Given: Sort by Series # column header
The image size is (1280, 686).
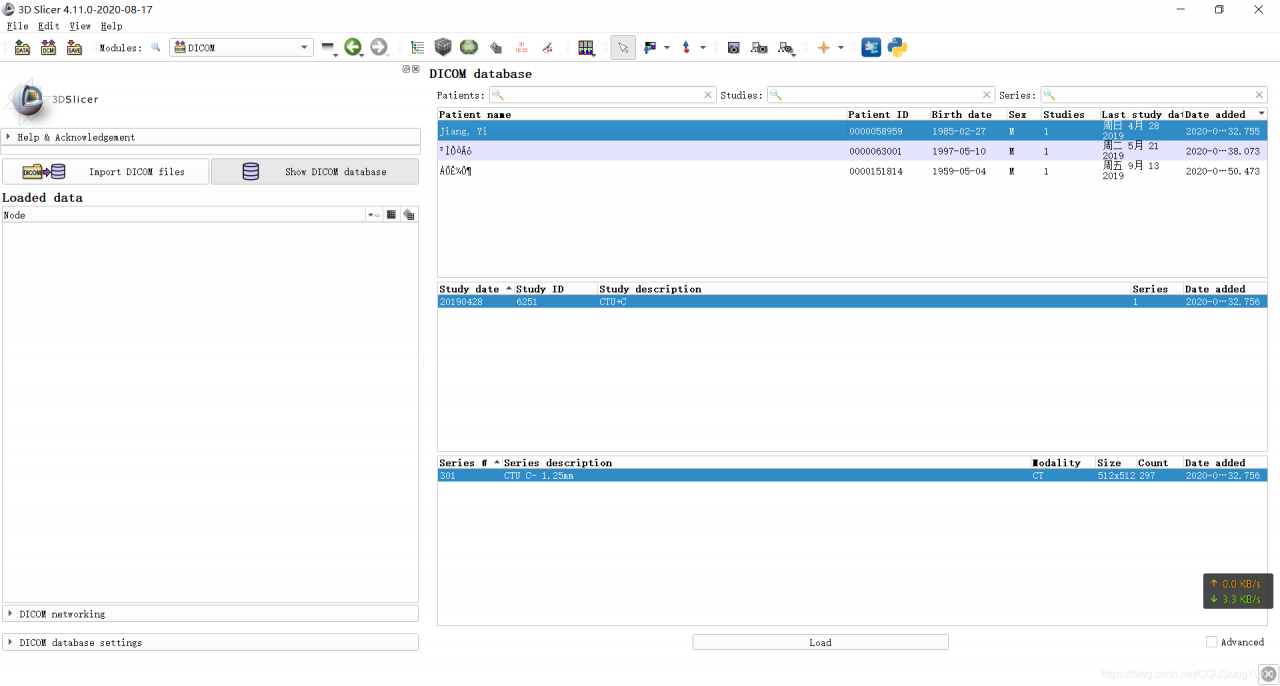Looking at the screenshot, I should coord(469,463).
